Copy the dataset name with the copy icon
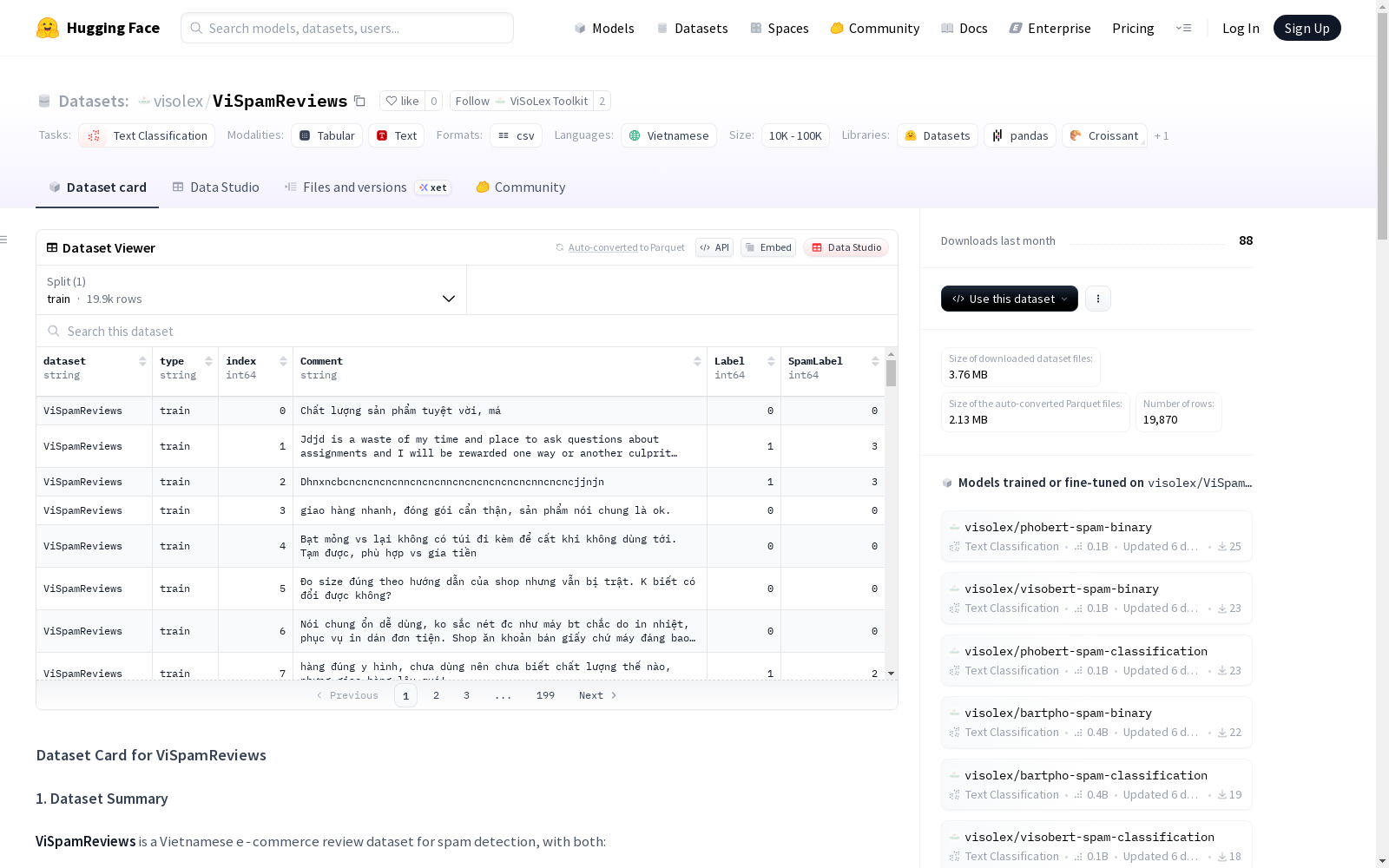The height and width of the screenshot is (868, 1389). point(359,101)
